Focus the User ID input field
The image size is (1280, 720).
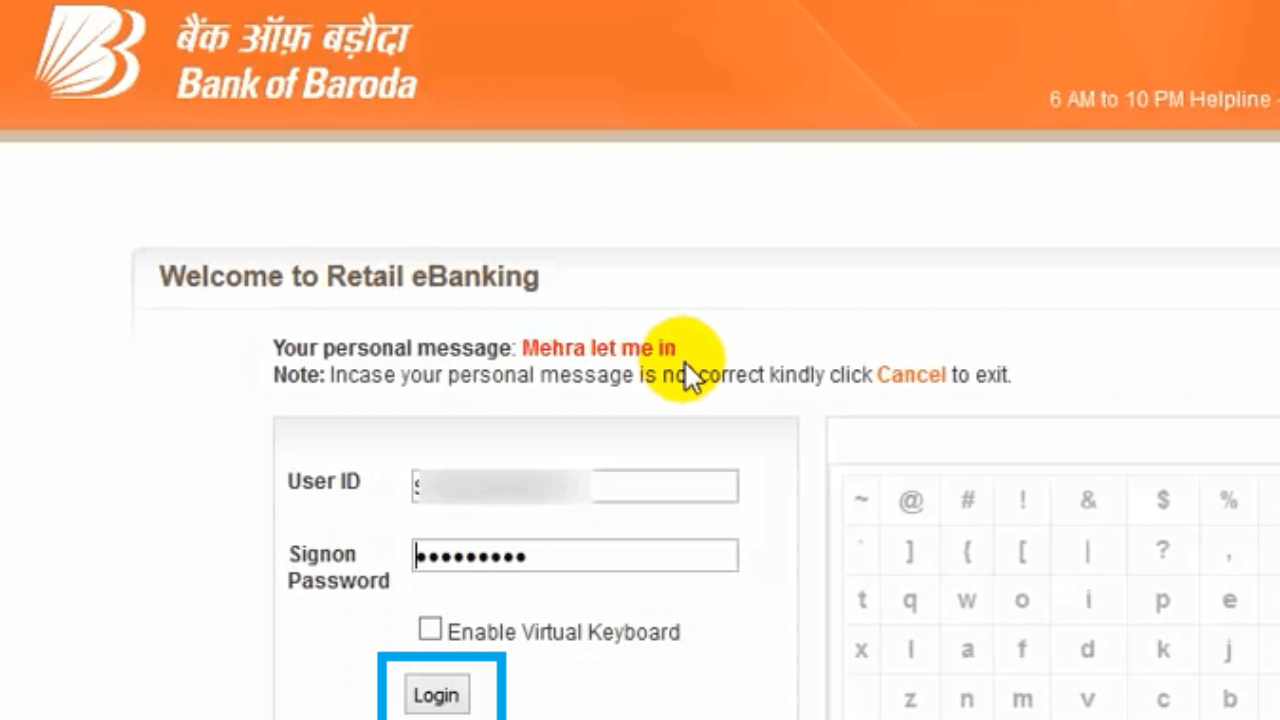(x=575, y=486)
